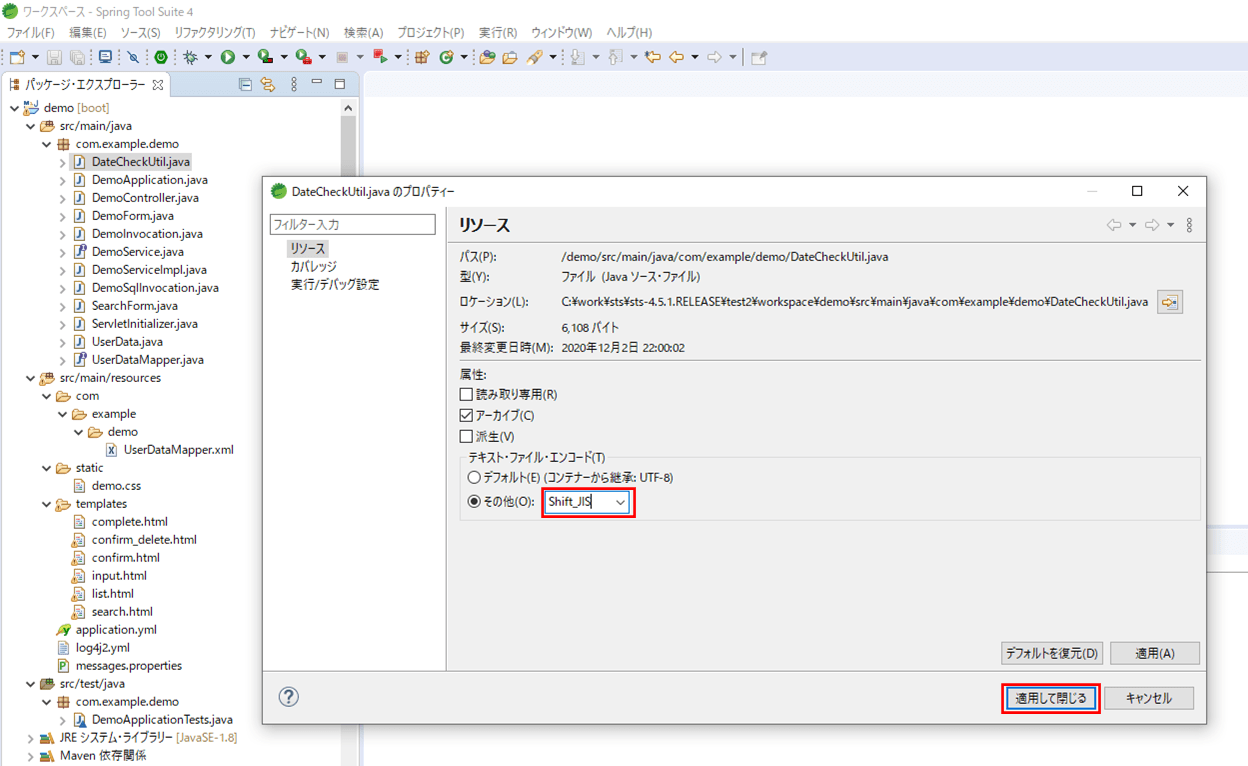Select the デフォルト encoding radio button
Image resolution: width=1248 pixels, height=766 pixels.
(x=474, y=478)
